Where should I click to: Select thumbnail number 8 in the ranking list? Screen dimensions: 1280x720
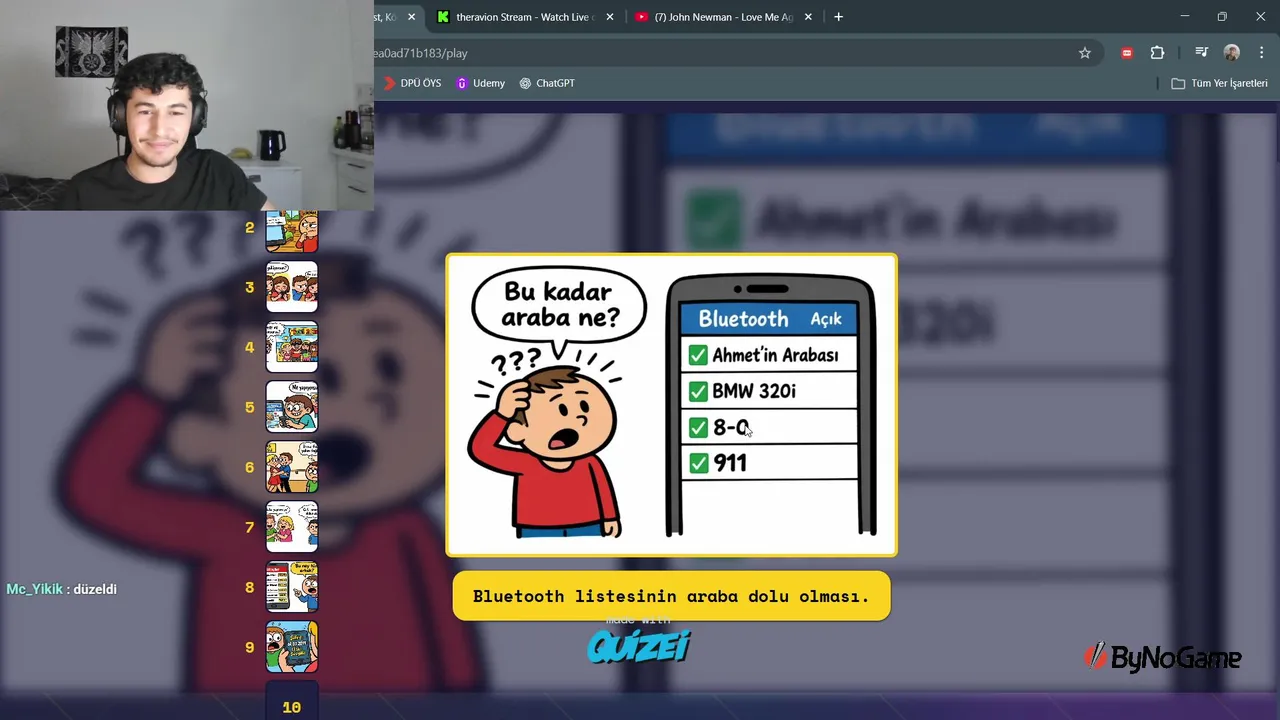pos(291,587)
